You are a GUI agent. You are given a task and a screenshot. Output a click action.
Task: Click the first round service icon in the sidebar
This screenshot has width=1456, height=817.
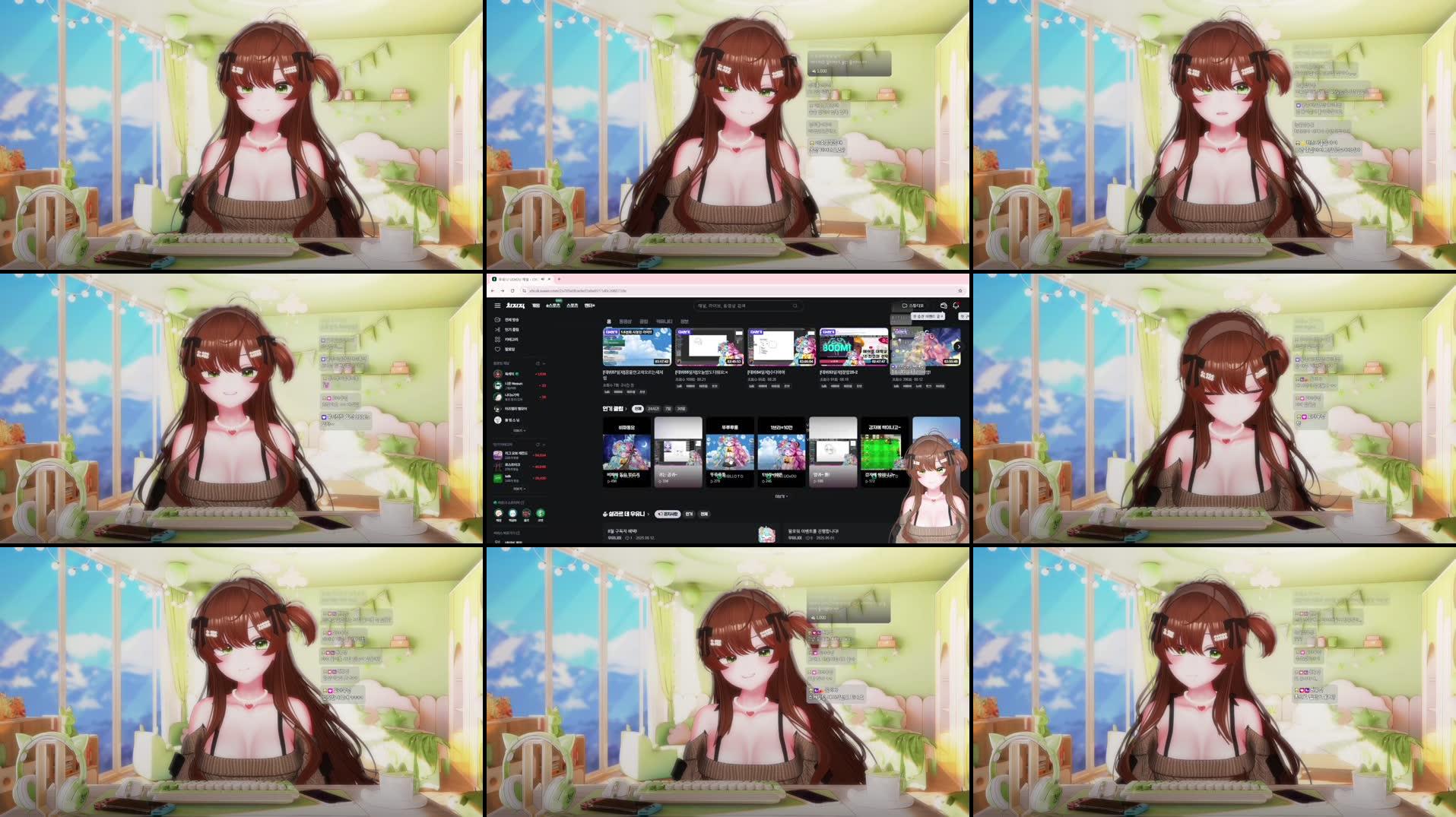(x=499, y=513)
